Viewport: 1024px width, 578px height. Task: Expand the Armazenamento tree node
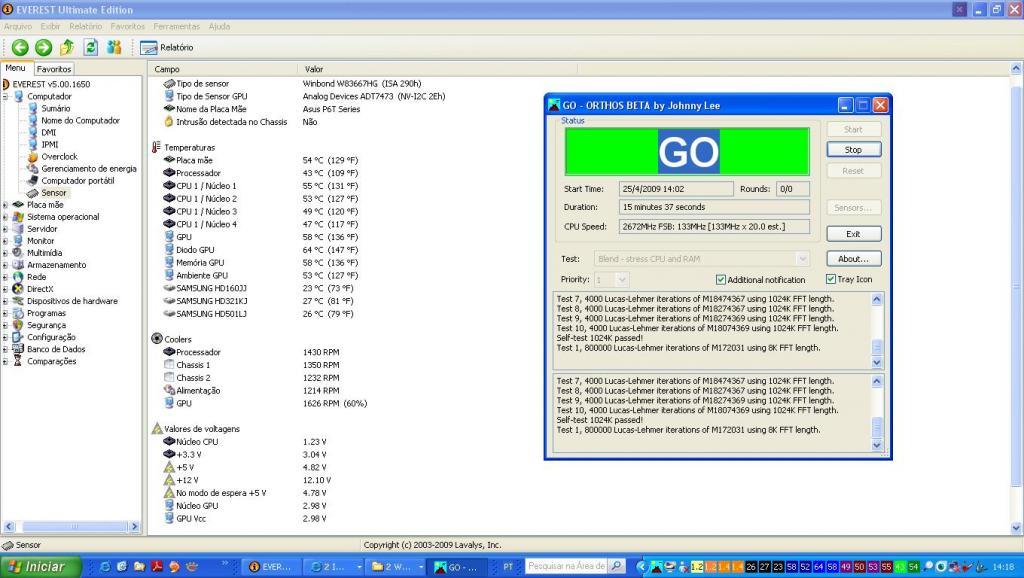(5, 265)
